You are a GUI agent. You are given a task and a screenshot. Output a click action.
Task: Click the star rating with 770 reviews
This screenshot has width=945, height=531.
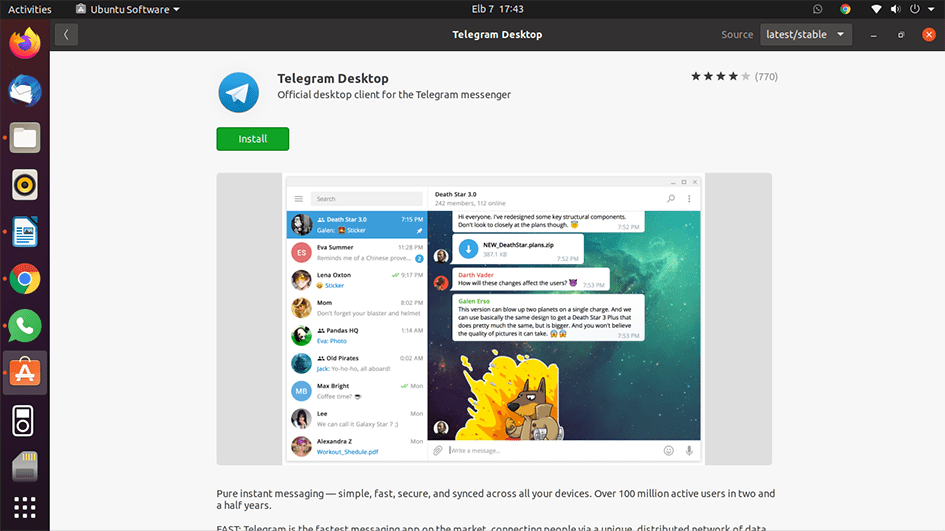click(734, 77)
